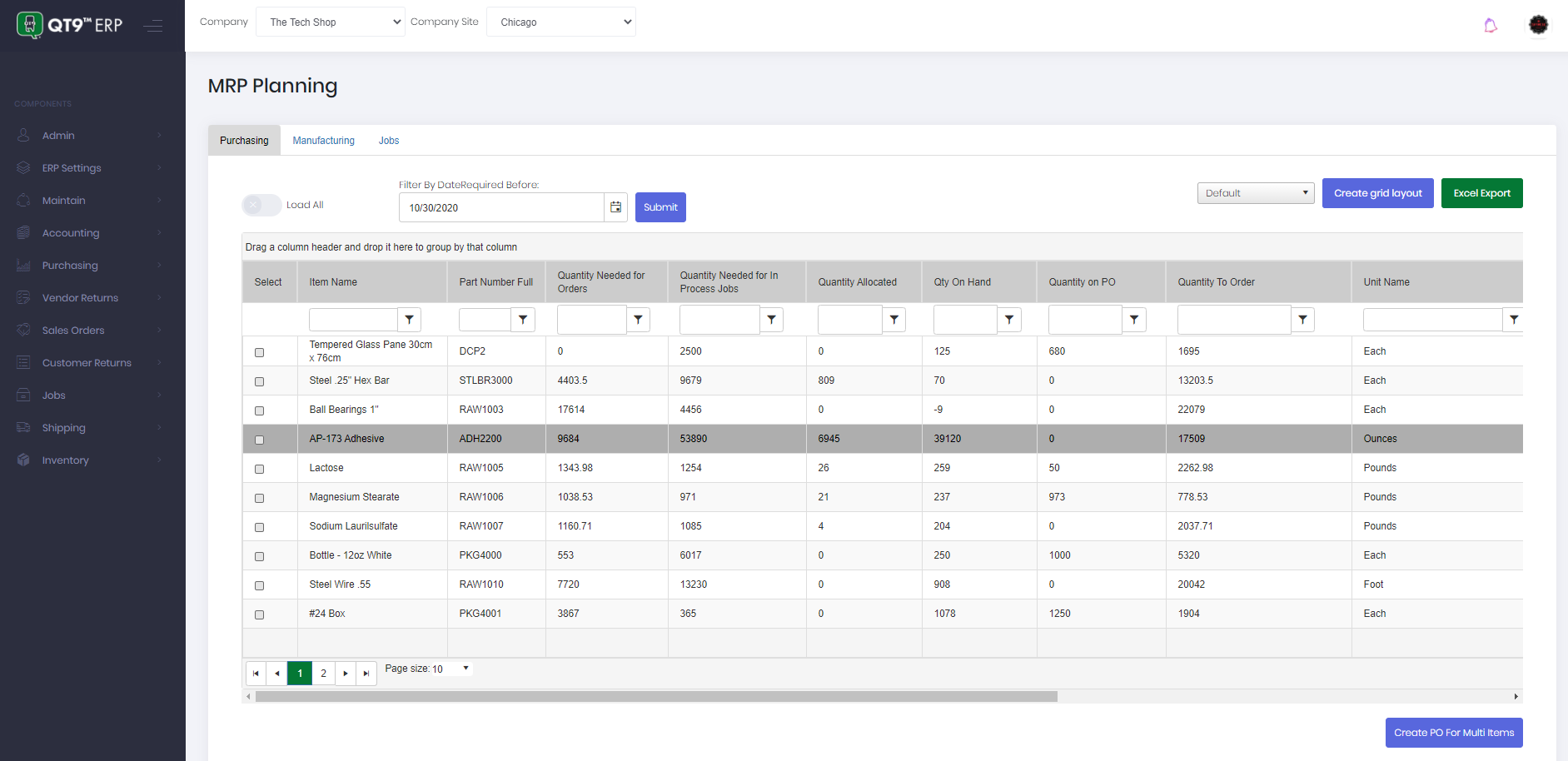Toggle the Load All switch
The height and width of the screenshot is (761, 1568).
click(x=261, y=205)
